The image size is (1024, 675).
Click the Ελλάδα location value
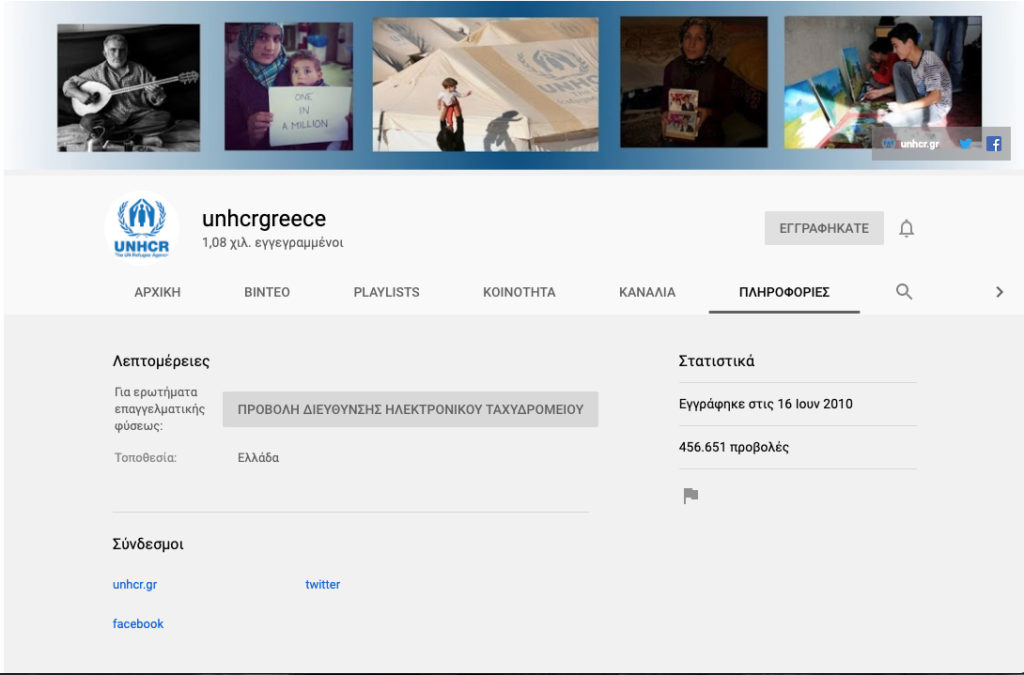tap(258, 458)
